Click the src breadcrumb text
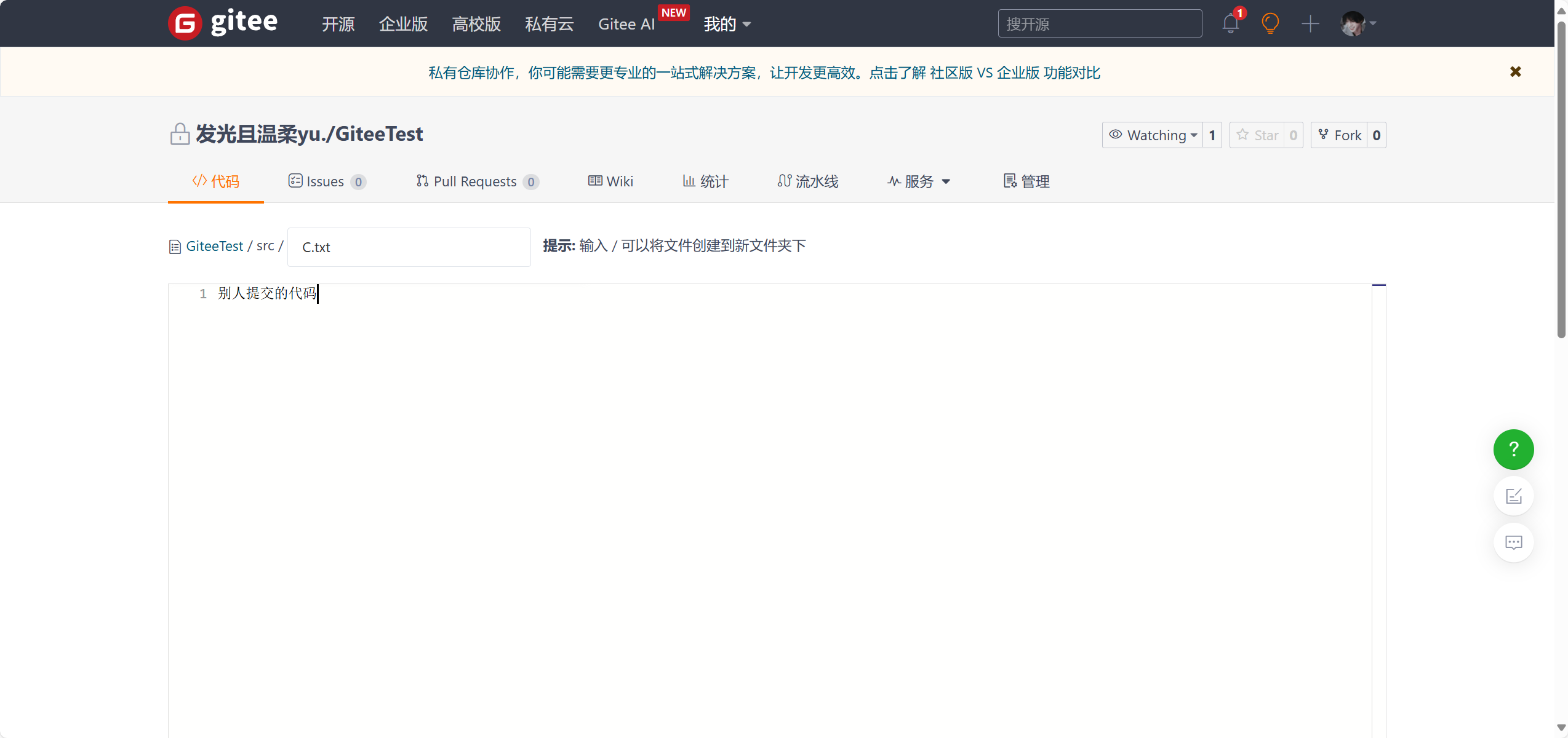The image size is (1568, 738). [265, 245]
